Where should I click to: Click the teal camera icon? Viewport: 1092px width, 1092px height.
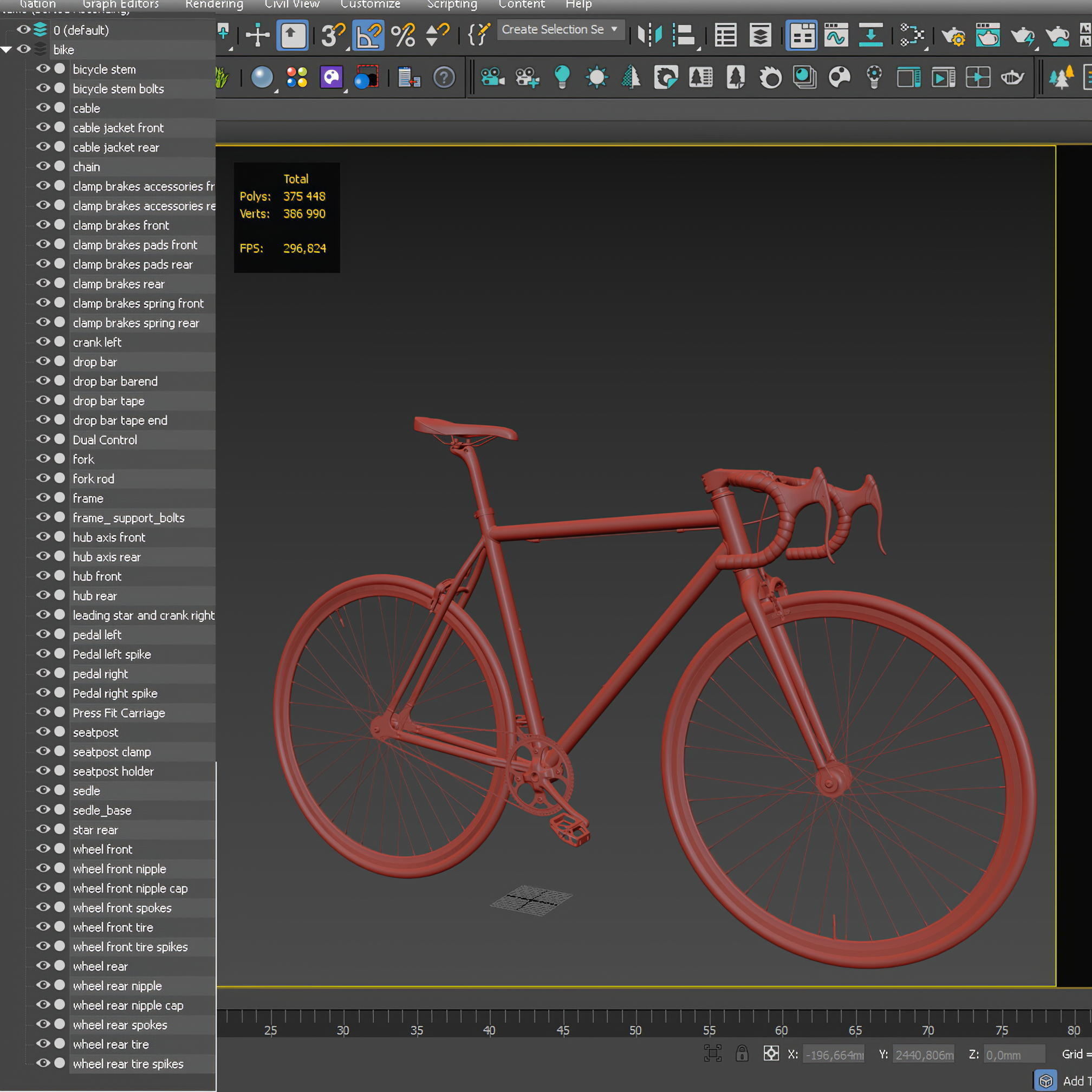492,77
